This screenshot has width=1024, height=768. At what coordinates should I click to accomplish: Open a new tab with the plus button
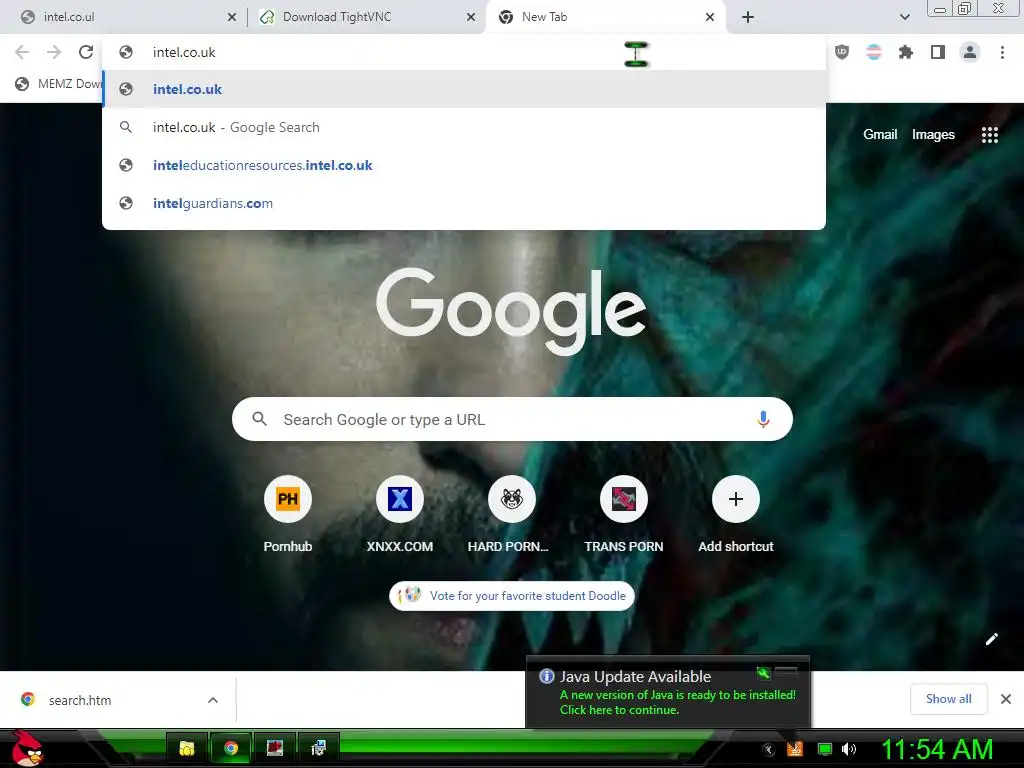pos(748,17)
